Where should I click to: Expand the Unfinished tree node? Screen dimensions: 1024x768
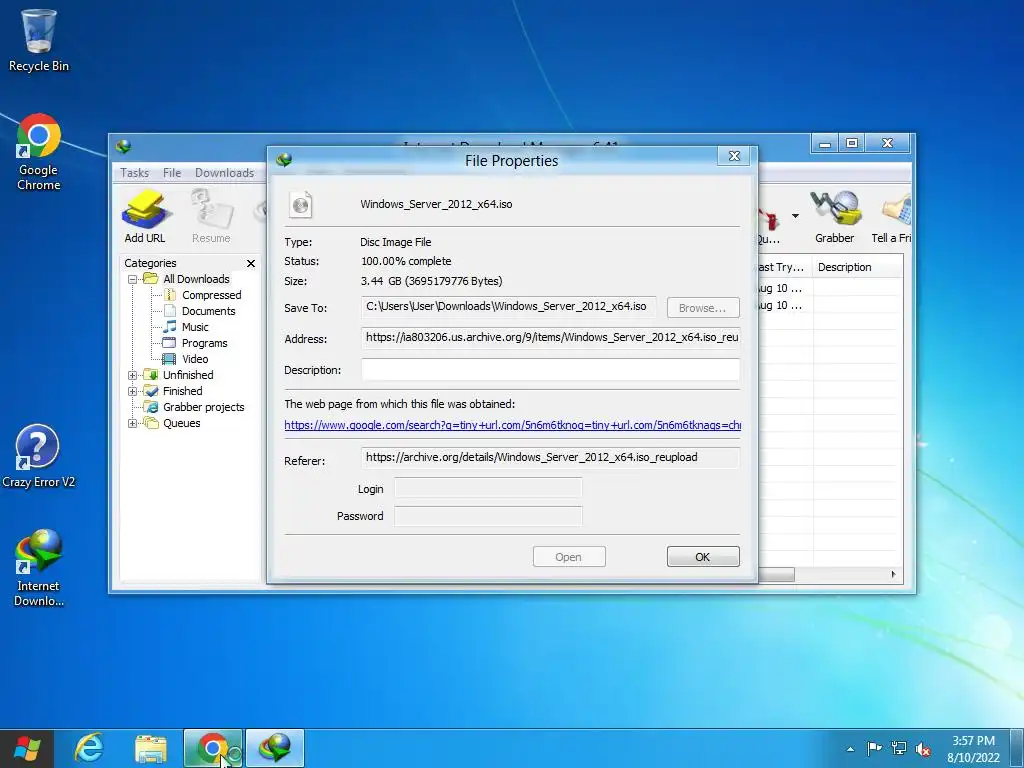point(133,376)
